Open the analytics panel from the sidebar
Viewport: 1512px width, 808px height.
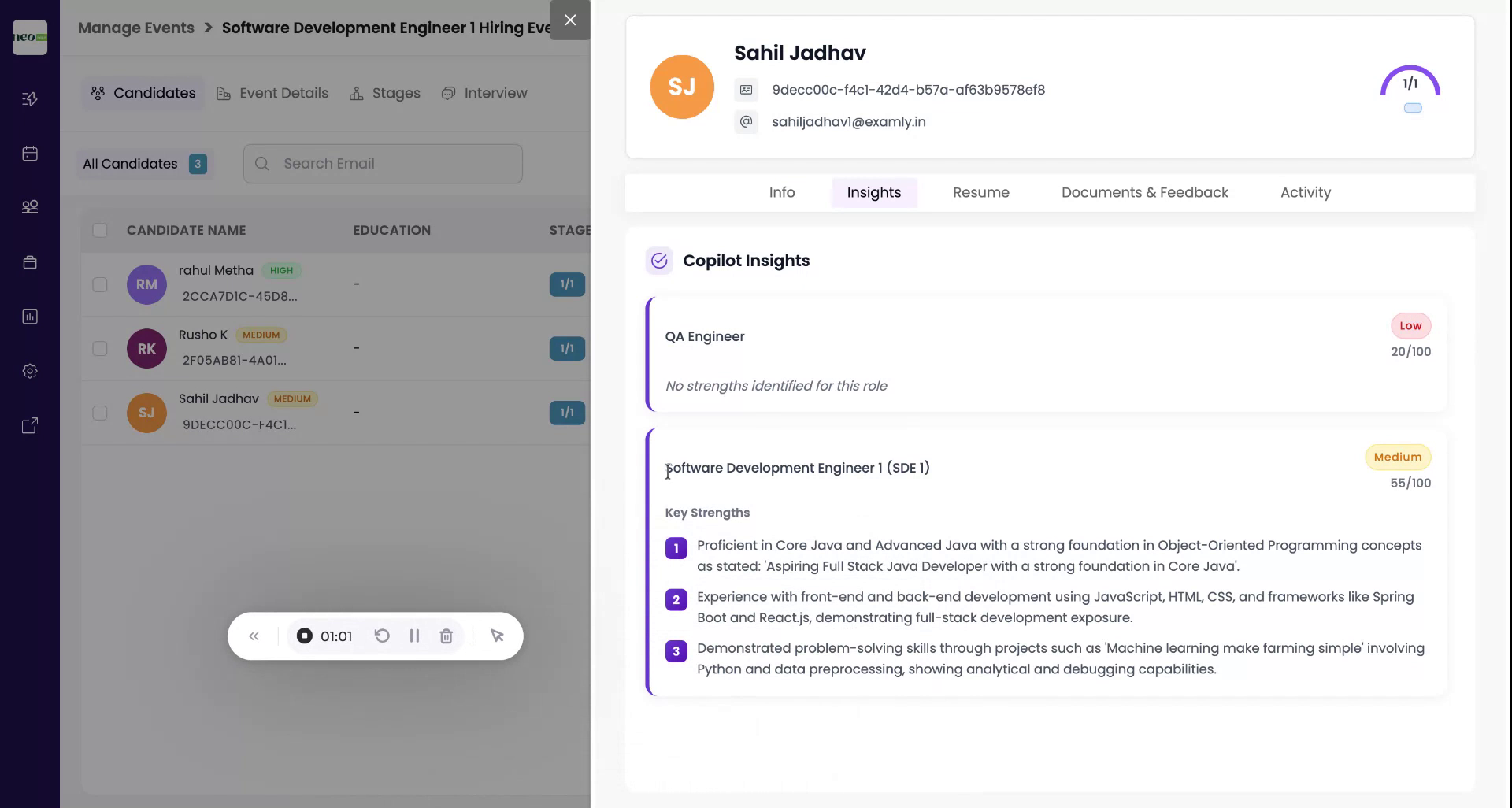point(29,317)
